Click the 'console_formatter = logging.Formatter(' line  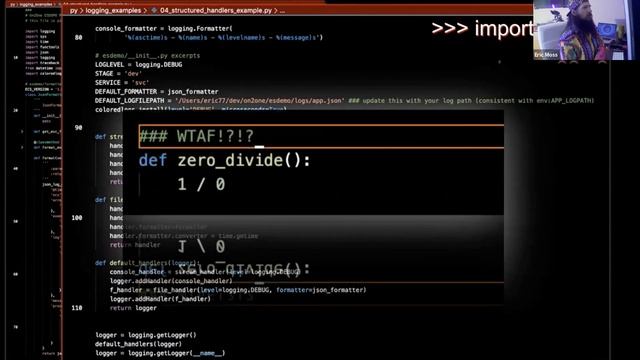(x=164, y=29)
